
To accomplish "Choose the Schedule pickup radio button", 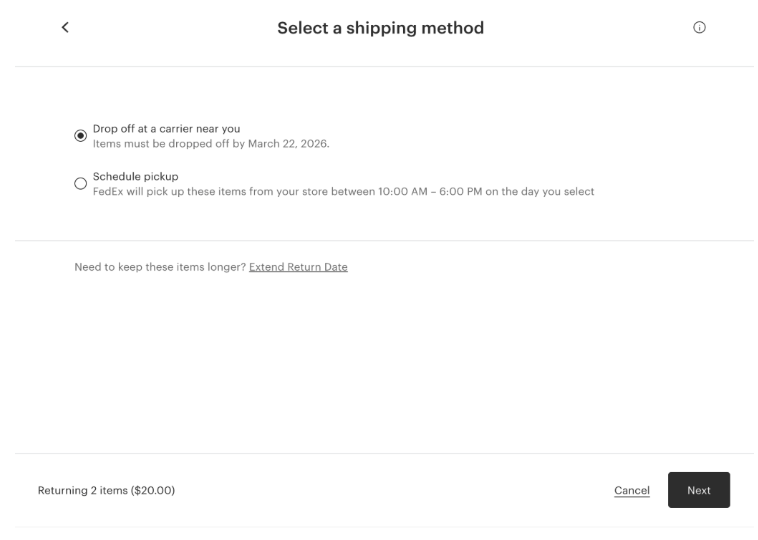I will click(x=81, y=183).
